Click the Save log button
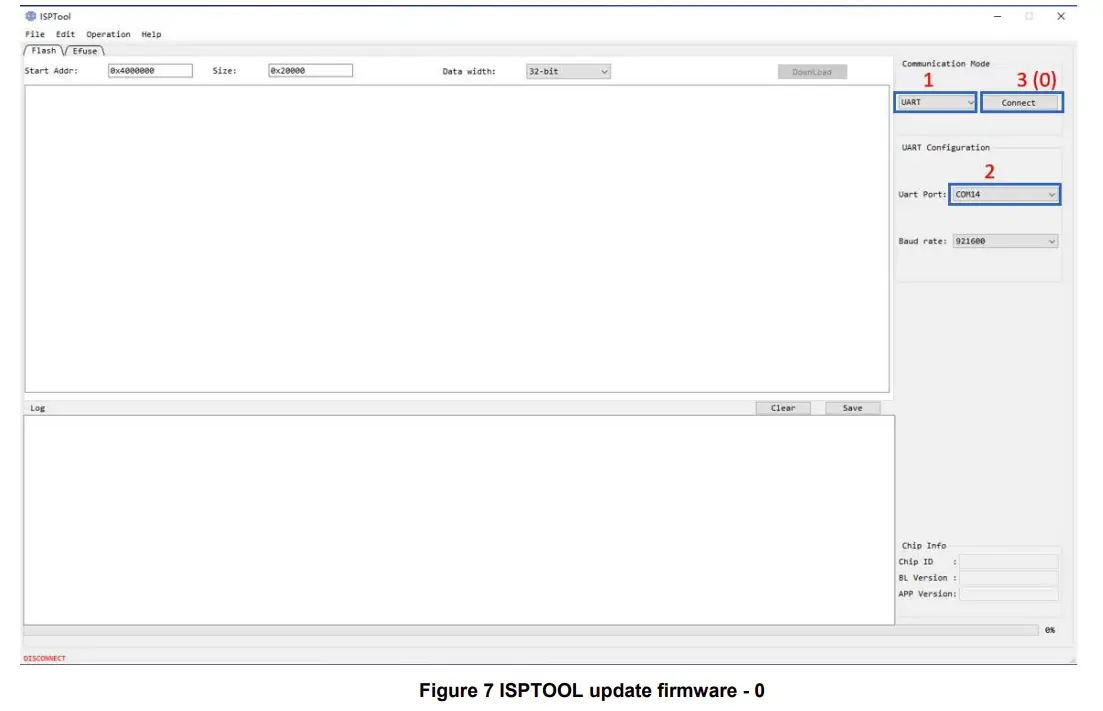 (x=852, y=408)
